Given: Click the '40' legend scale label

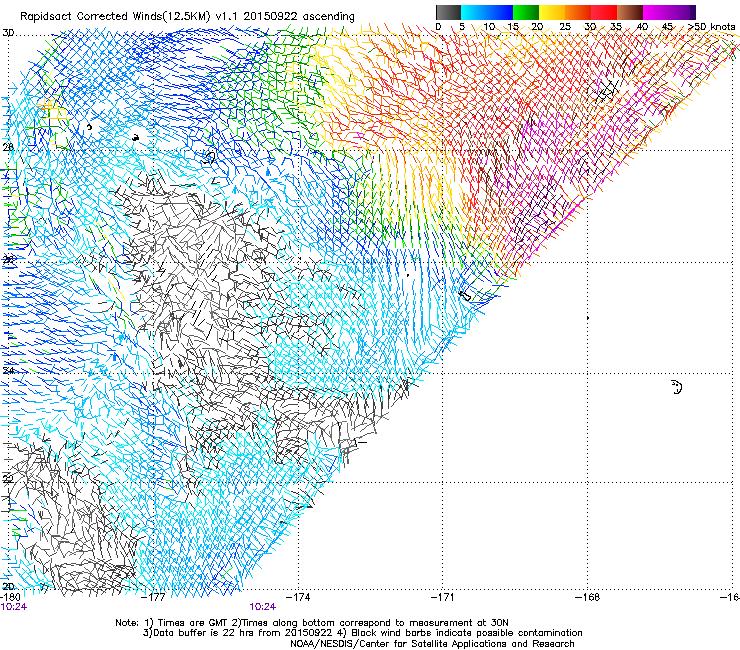Looking at the screenshot, I should click(x=642, y=26).
